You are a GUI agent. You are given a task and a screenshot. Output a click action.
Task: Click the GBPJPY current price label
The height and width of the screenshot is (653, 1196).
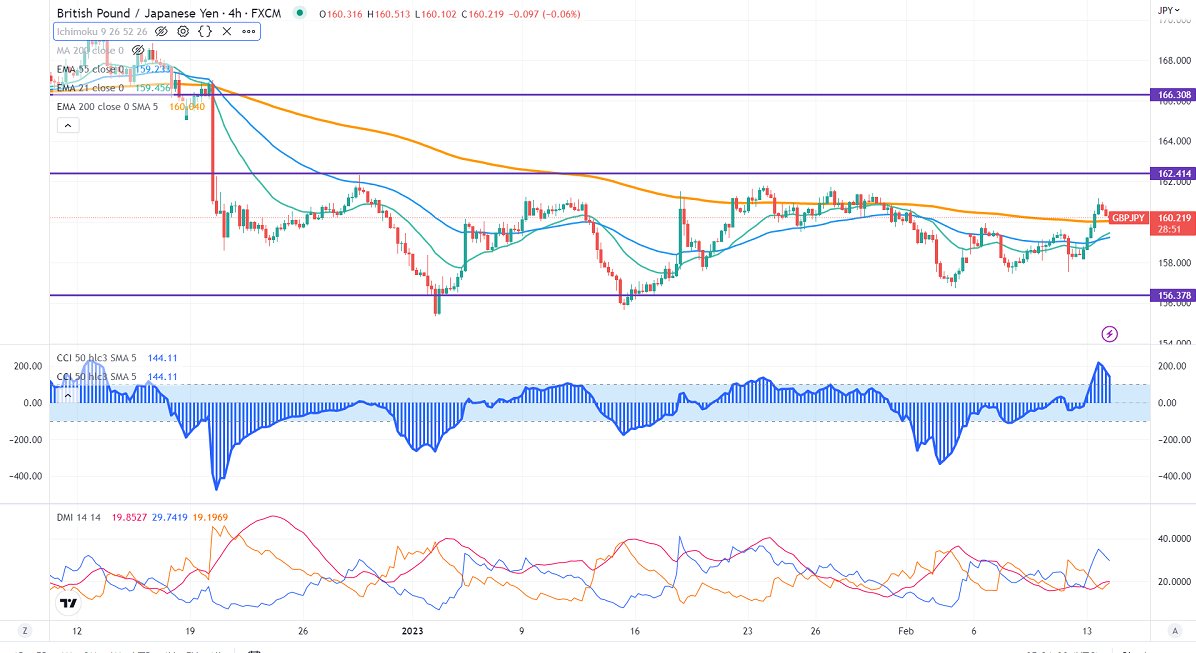1130,217
